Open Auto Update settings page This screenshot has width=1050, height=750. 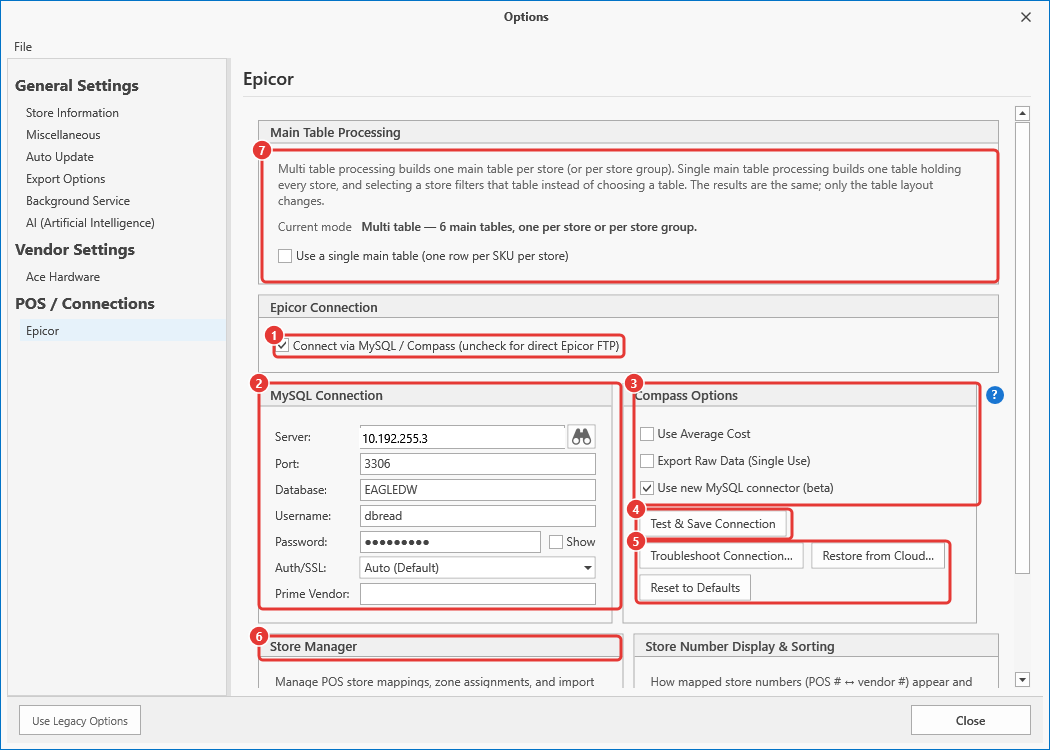(60, 157)
